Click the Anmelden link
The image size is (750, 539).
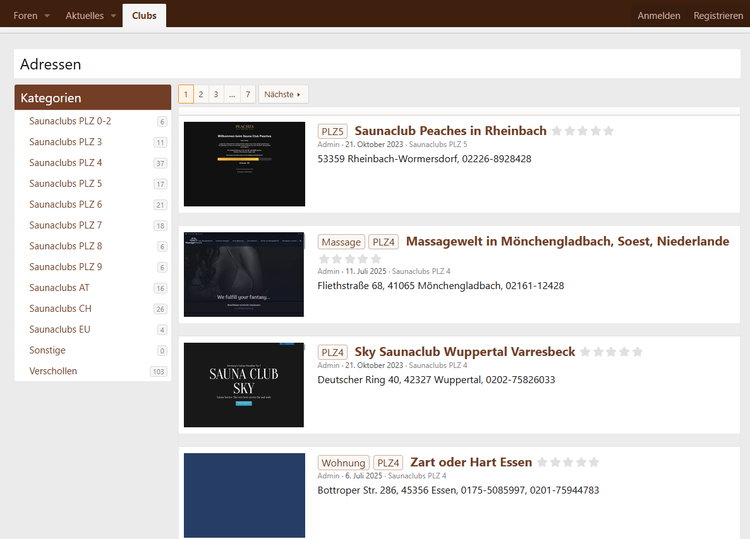click(x=659, y=16)
